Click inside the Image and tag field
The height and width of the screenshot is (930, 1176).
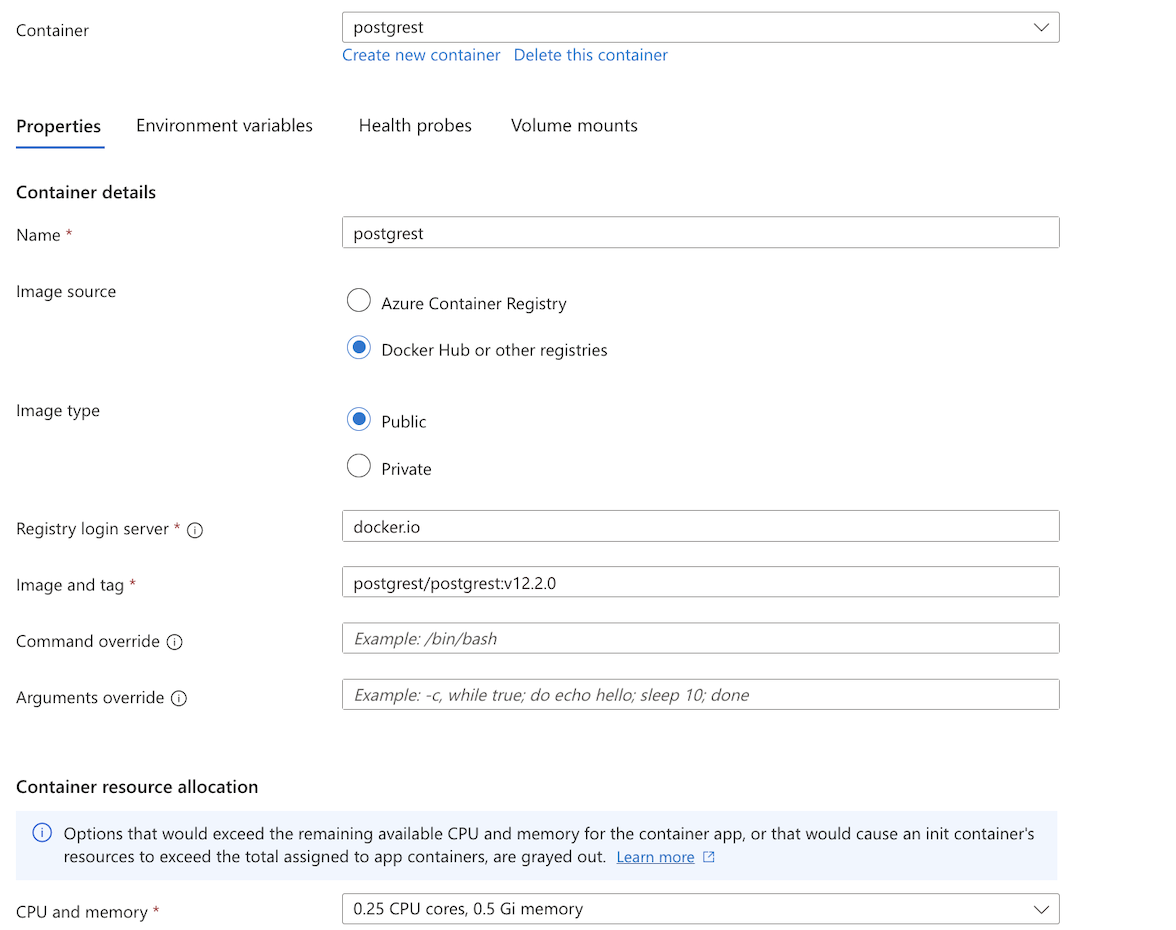(x=700, y=582)
